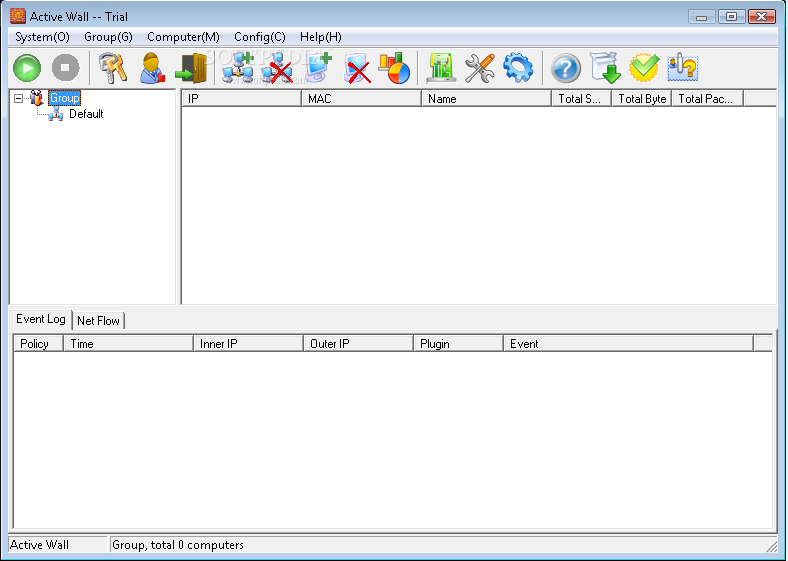This screenshot has width=788, height=561.
Task: Click the puzzle question mark stamp icon
Action: (683, 67)
